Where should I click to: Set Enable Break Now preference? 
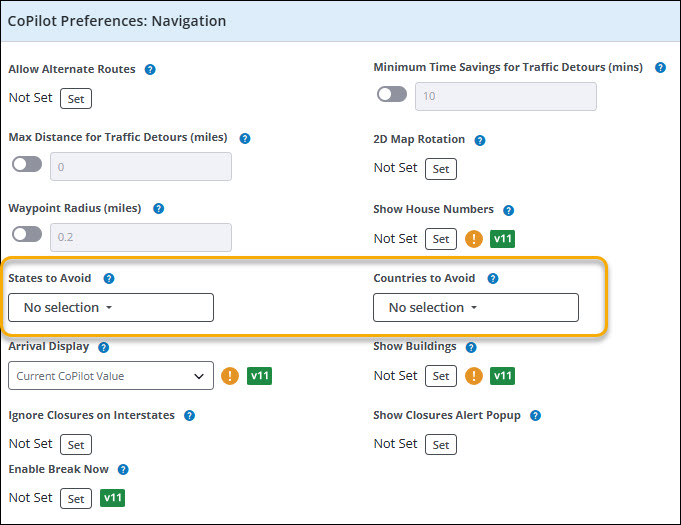coord(76,499)
